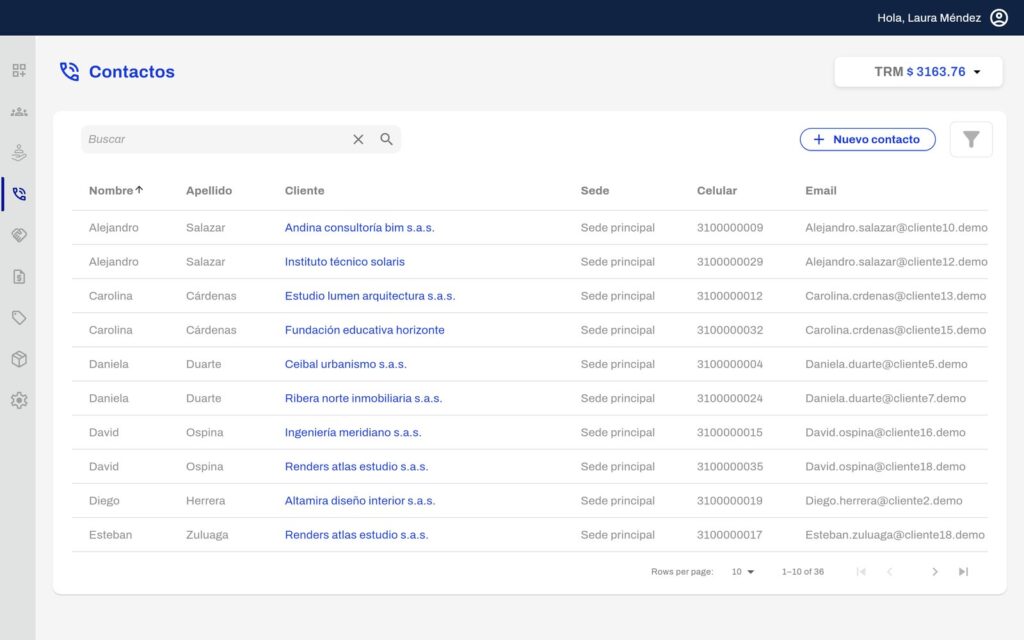Click the name Diego in the table

point(104,500)
